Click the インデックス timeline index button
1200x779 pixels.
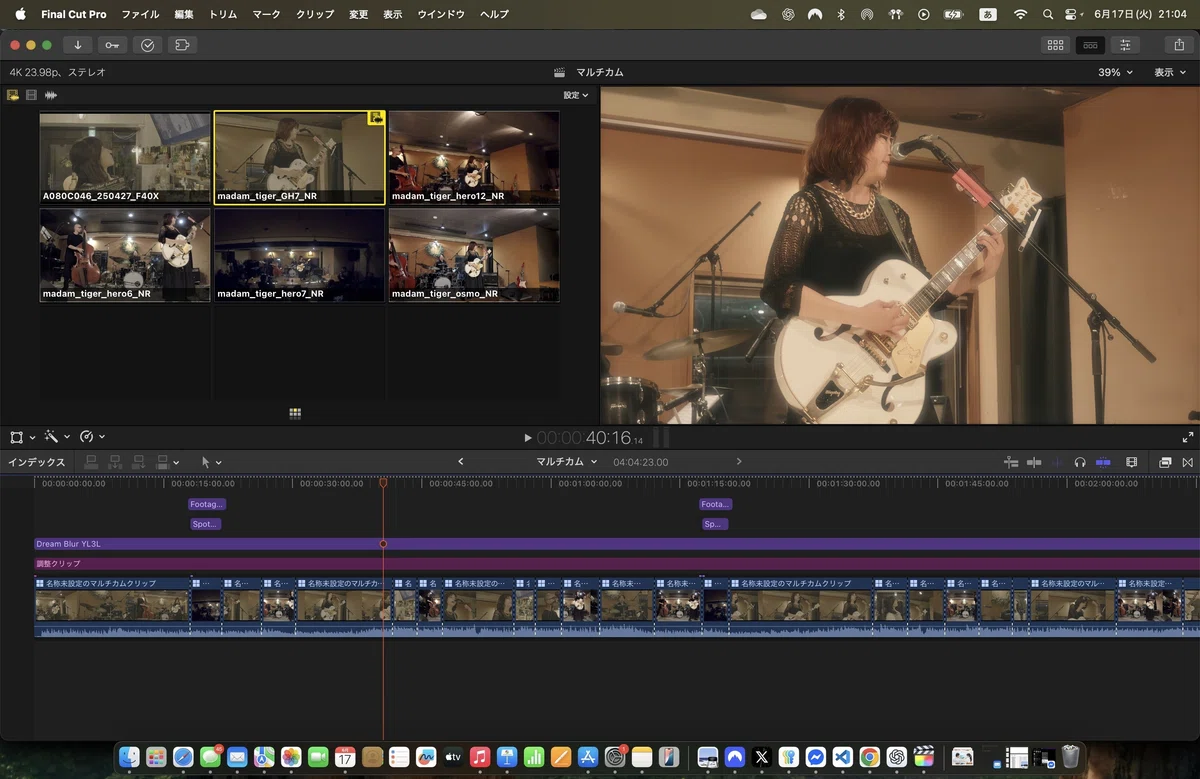click(37, 462)
